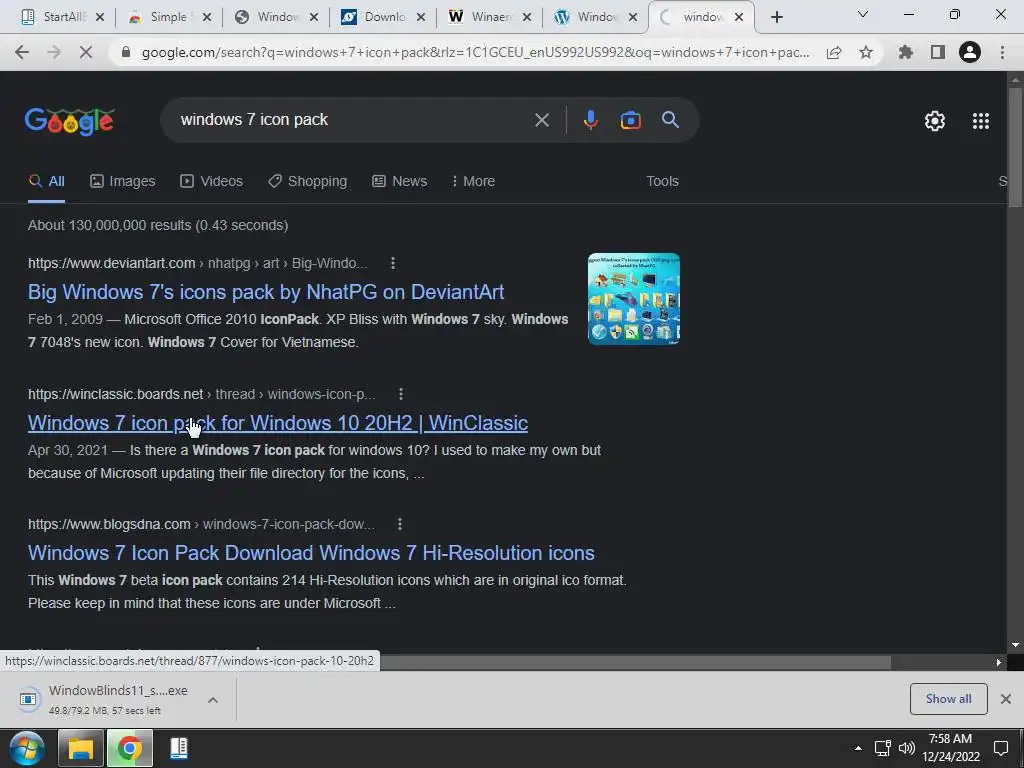The width and height of the screenshot is (1024, 768).
Task: Expand the More search filters menu
Action: tap(473, 181)
